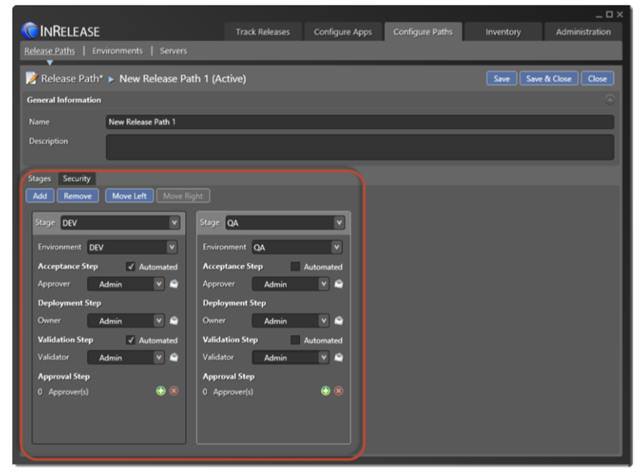The width and height of the screenshot is (640, 473).
Task: Select the Stages tab
Action: click(40, 178)
